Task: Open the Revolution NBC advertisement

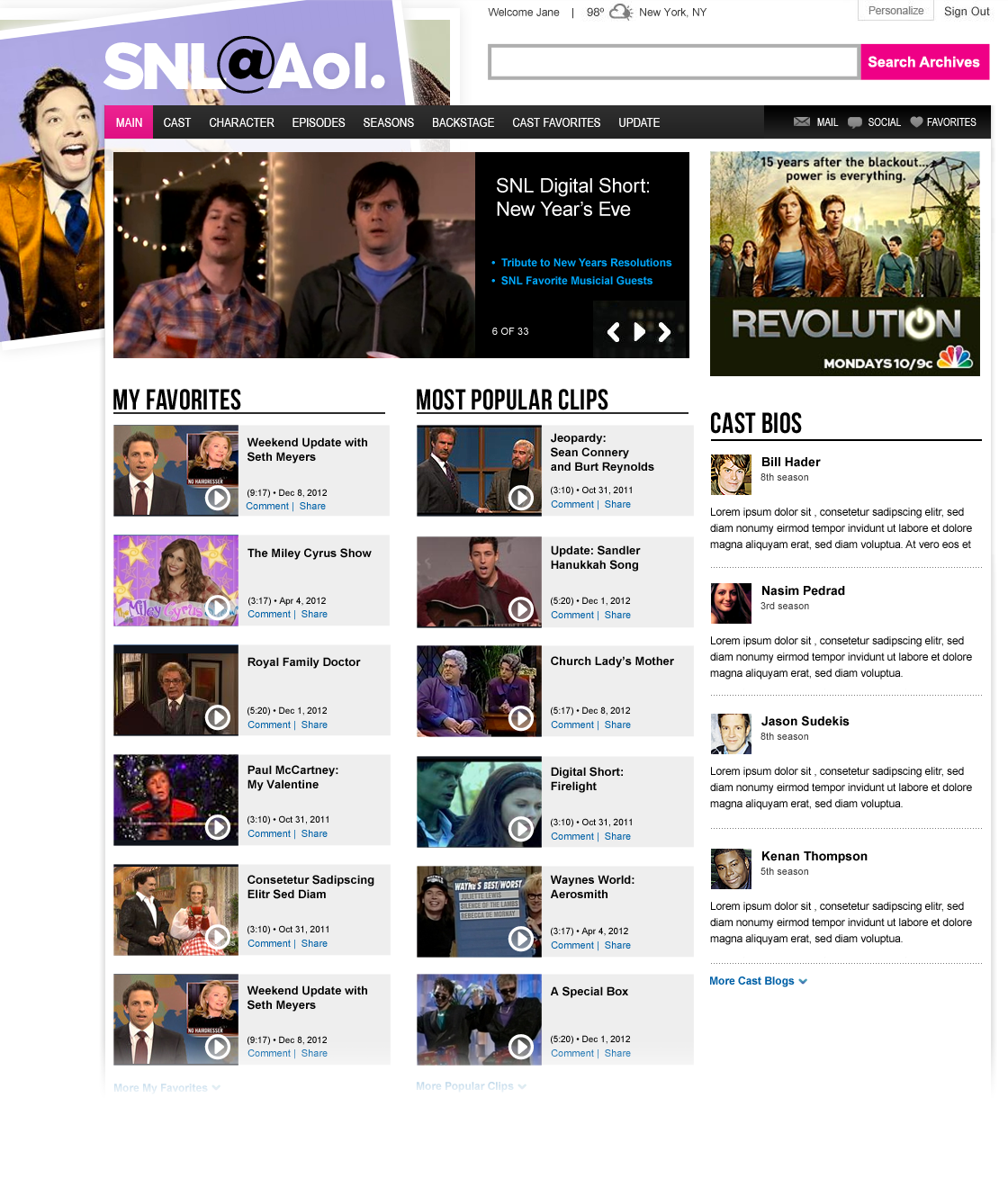Action: pos(845,264)
